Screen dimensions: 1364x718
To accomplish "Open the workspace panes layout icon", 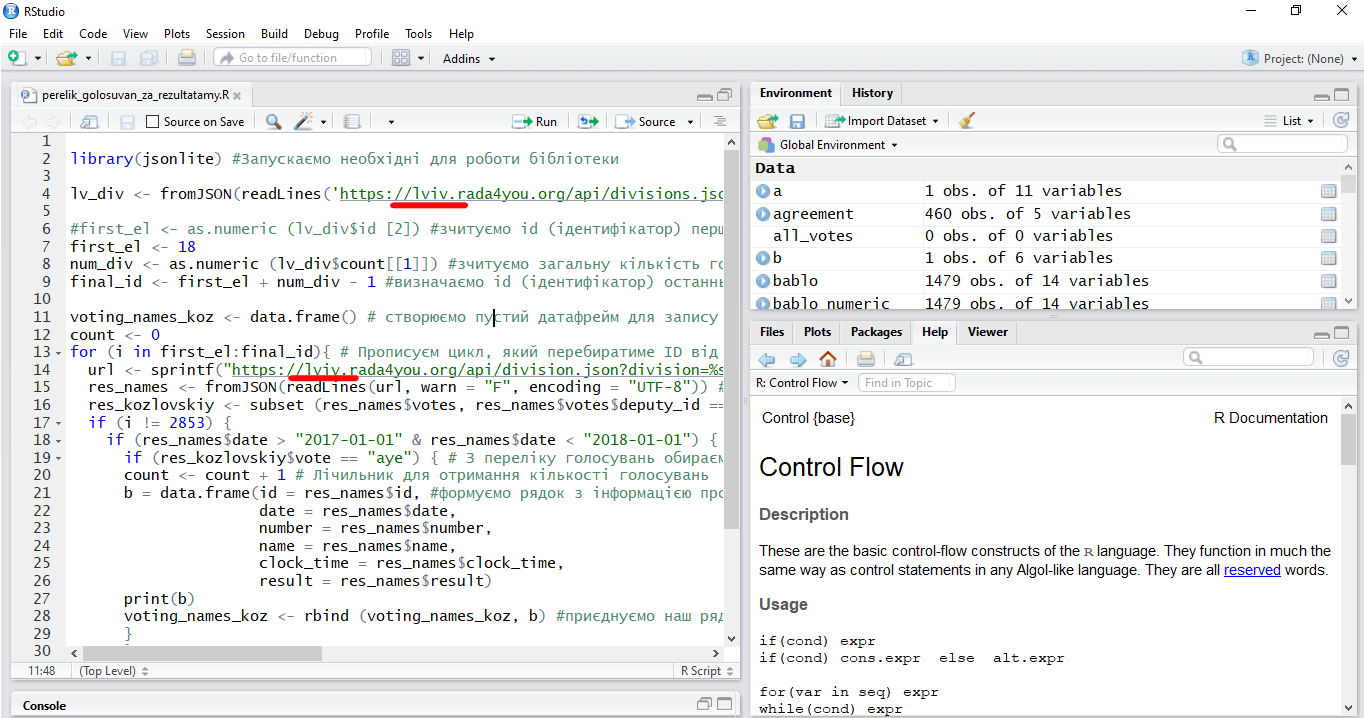I will pyautogui.click(x=401, y=58).
